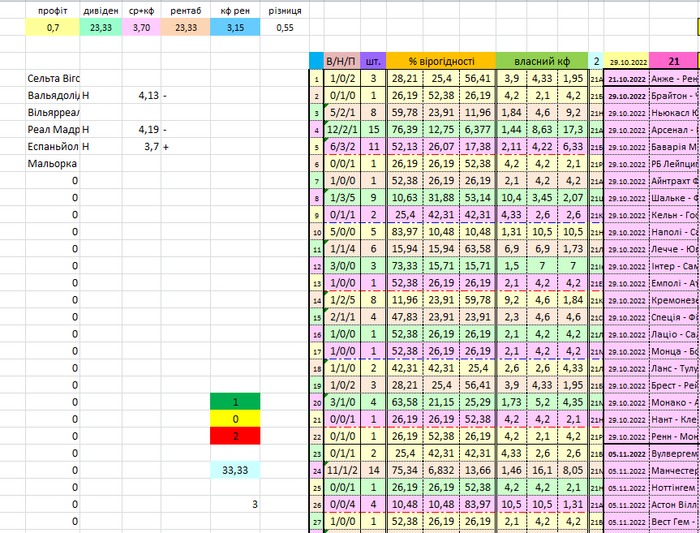The image size is (700, 533).
Task: Click the 3,45 coefficient cell
Action: tap(542, 197)
